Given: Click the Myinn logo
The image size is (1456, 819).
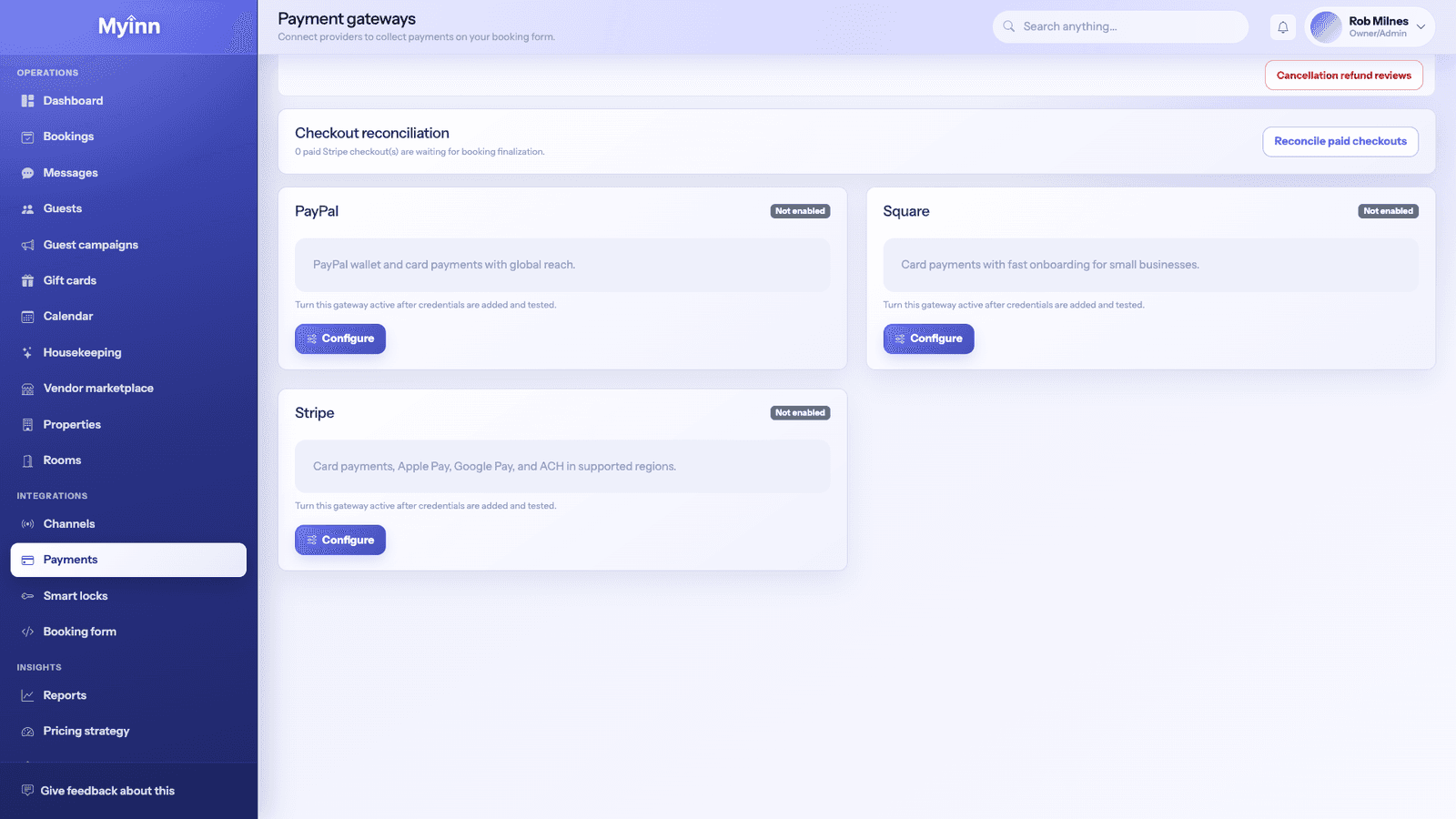Looking at the screenshot, I should [x=129, y=26].
